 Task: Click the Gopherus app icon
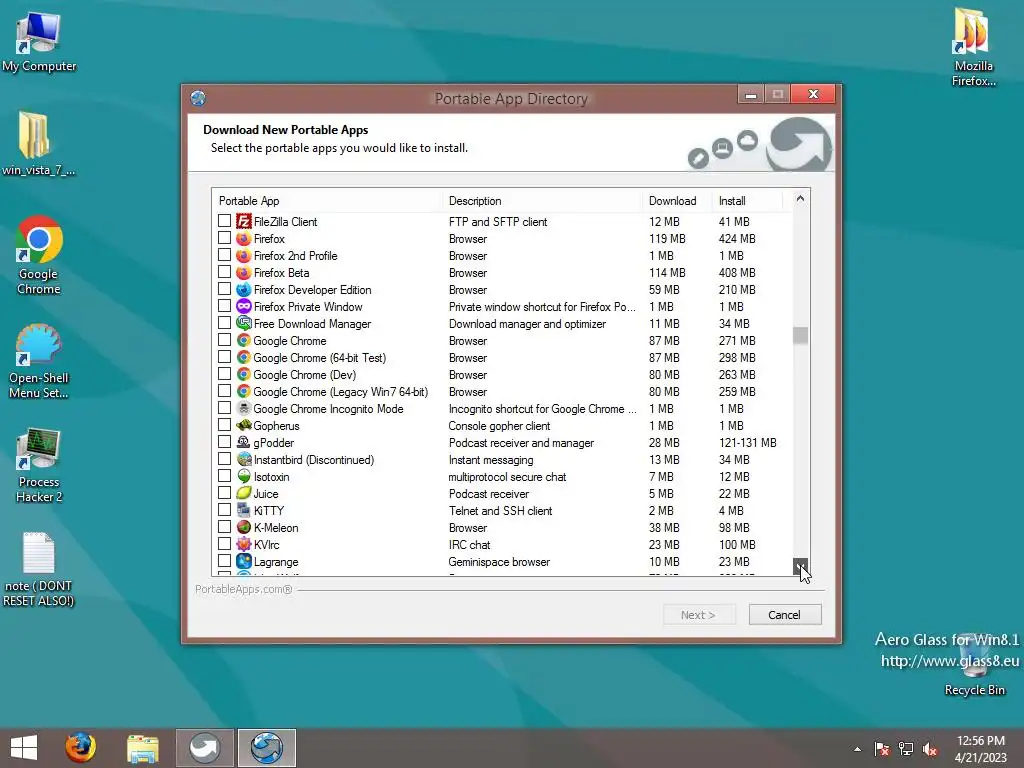click(x=244, y=425)
